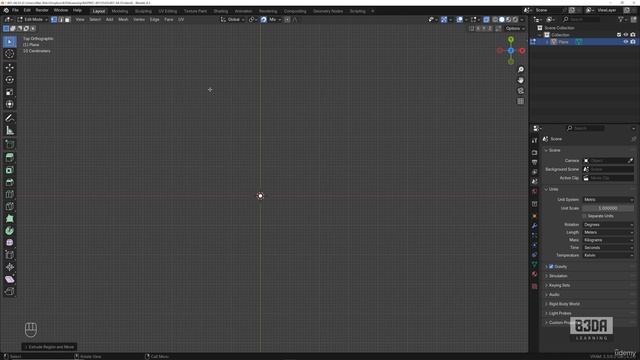Switch to the UV Editing workspace tab
Screen dimensions: 640x360
(168, 11)
